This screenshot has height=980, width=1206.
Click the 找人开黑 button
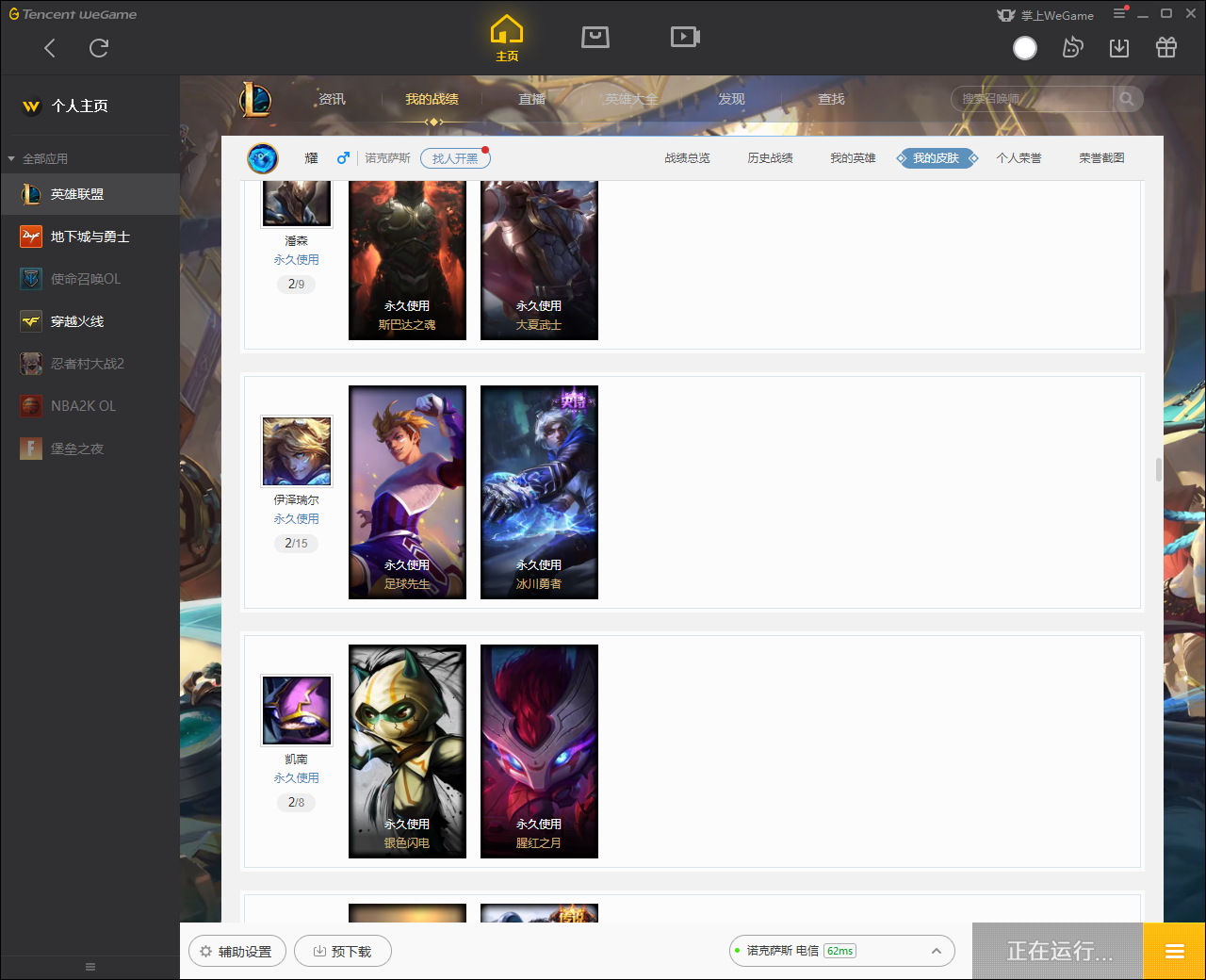click(455, 158)
